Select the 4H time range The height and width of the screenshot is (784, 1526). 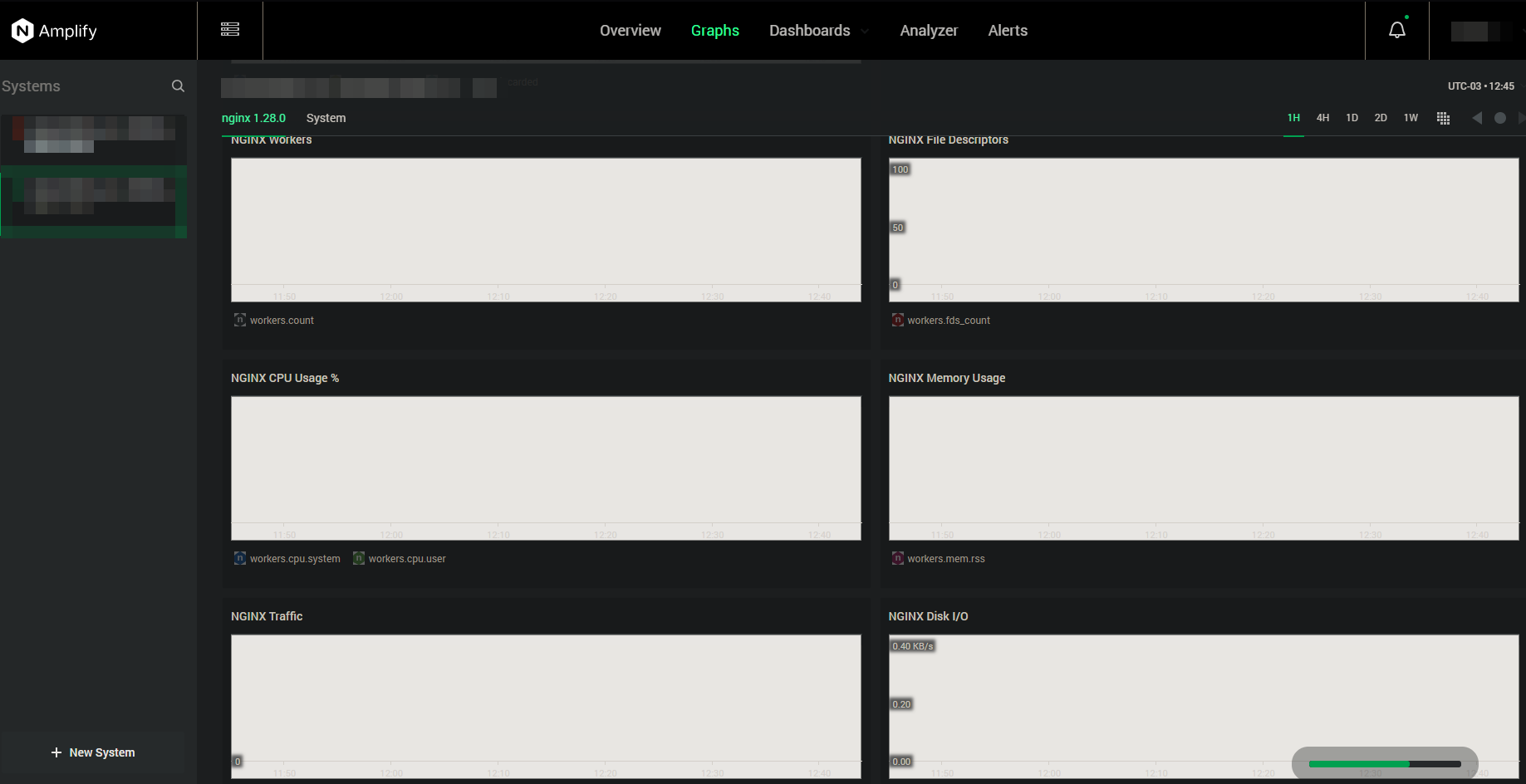pyautogui.click(x=1322, y=118)
